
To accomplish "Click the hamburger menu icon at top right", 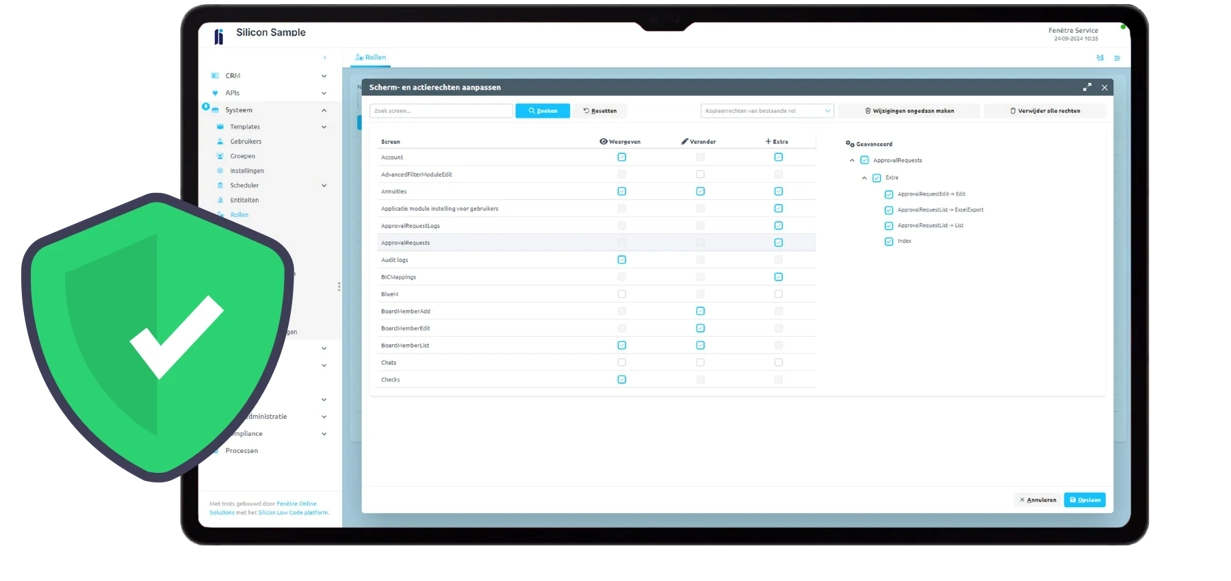I will (x=1117, y=58).
